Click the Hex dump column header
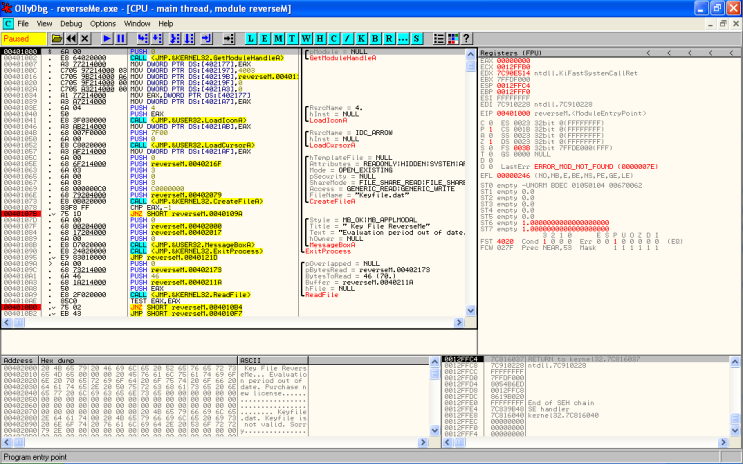Viewport: 743px width, 464px height. 137,361
